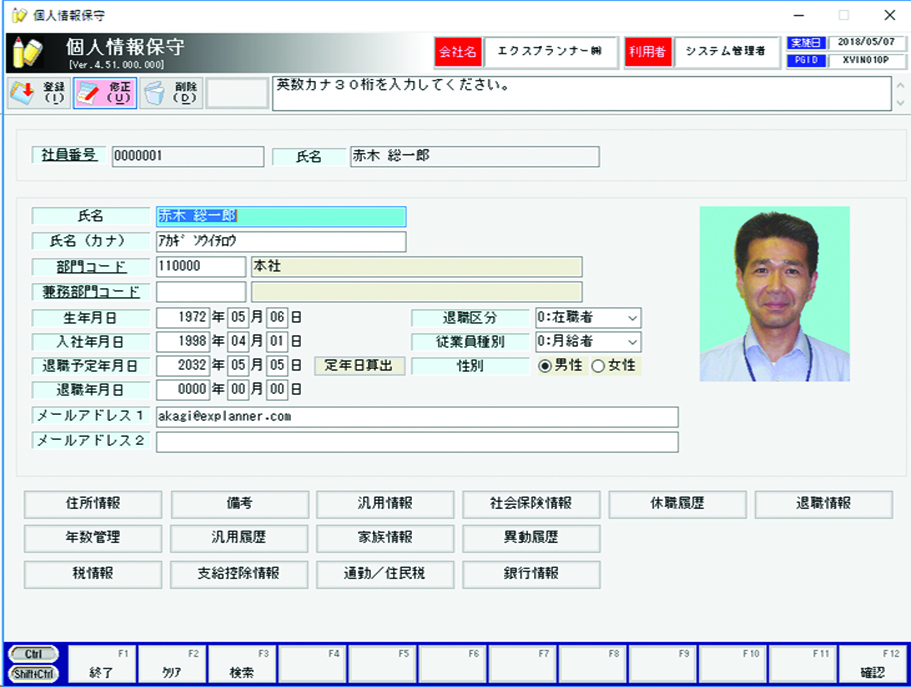Click the メールアドレス2 input field

tap(417, 442)
